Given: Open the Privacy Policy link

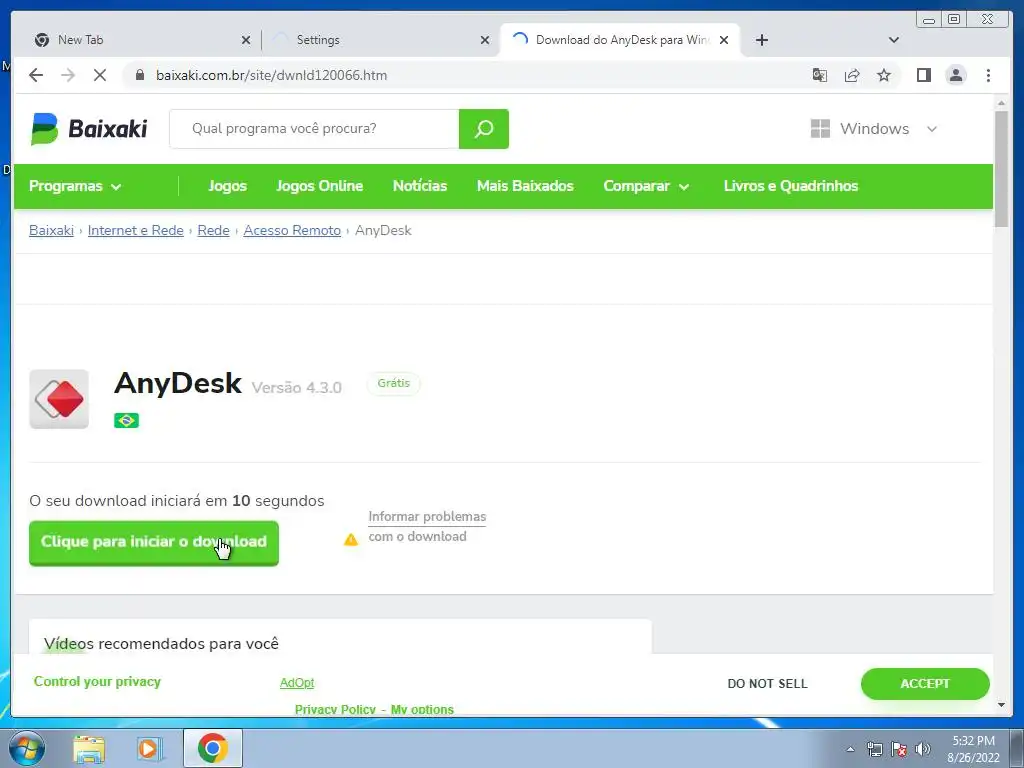Looking at the screenshot, I should pyautogui.click(x=335, y=709).
